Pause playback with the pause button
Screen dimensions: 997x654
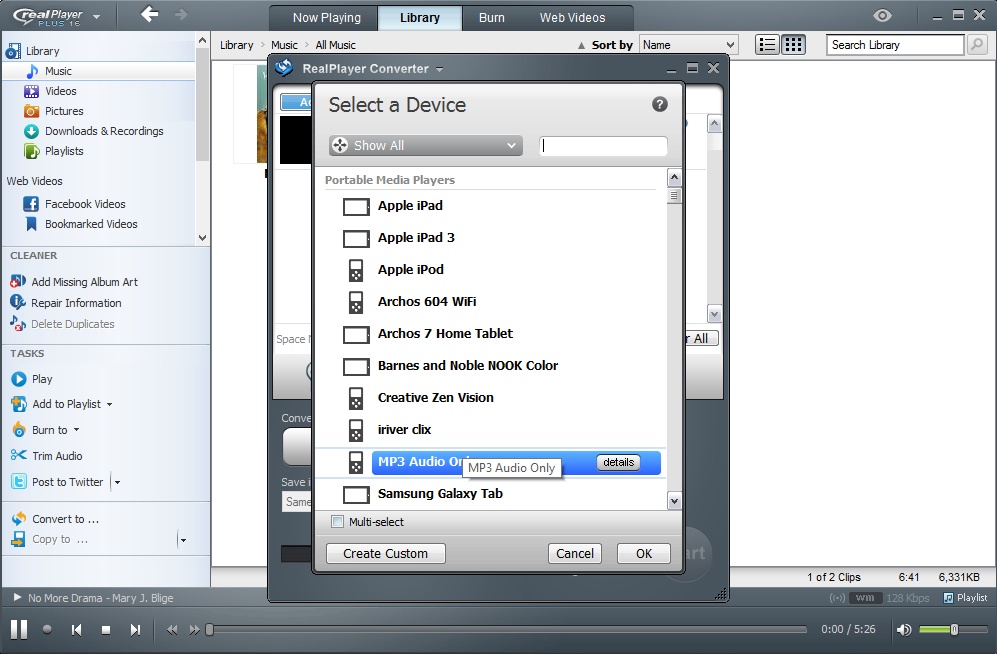click(x=19, y=629)
